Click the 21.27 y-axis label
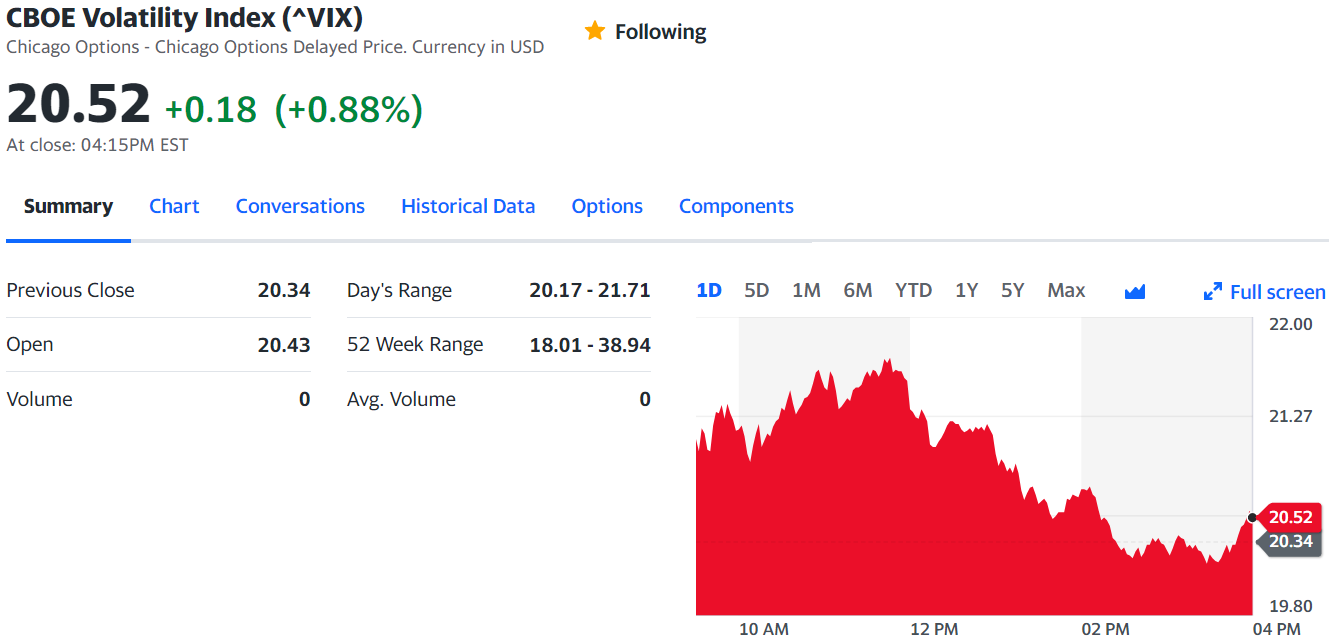Image resolution: width=1329 pixels, height=640 pixels. click(1290, 416)
